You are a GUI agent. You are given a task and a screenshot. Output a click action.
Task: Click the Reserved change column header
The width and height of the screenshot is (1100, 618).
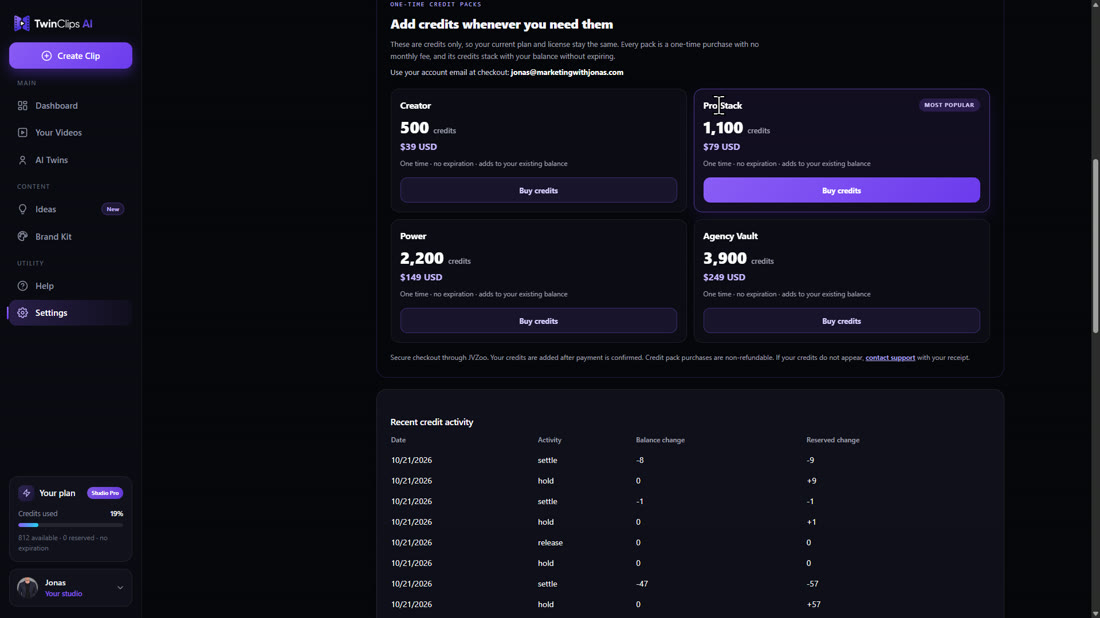[x=833, y=440]
